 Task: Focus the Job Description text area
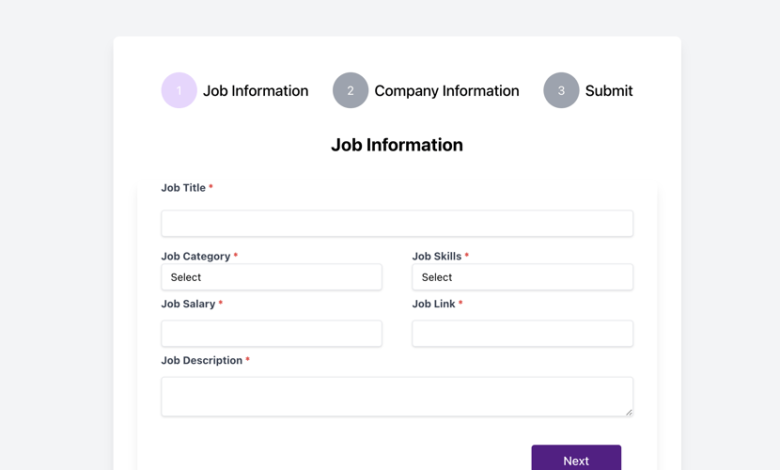point(397,396)
